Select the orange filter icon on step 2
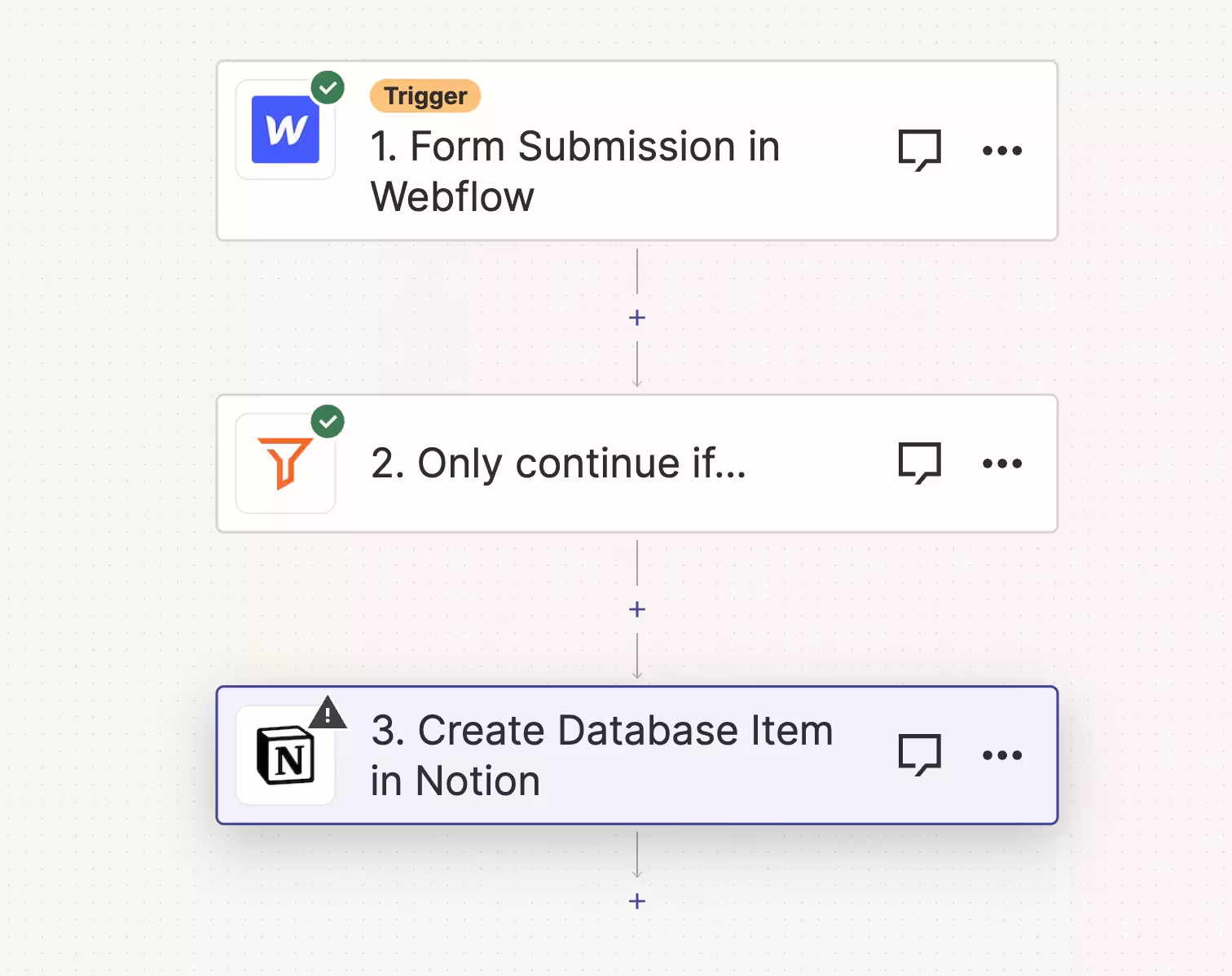This screenshot has height=976, width=1232. click(x=284, y=462)
